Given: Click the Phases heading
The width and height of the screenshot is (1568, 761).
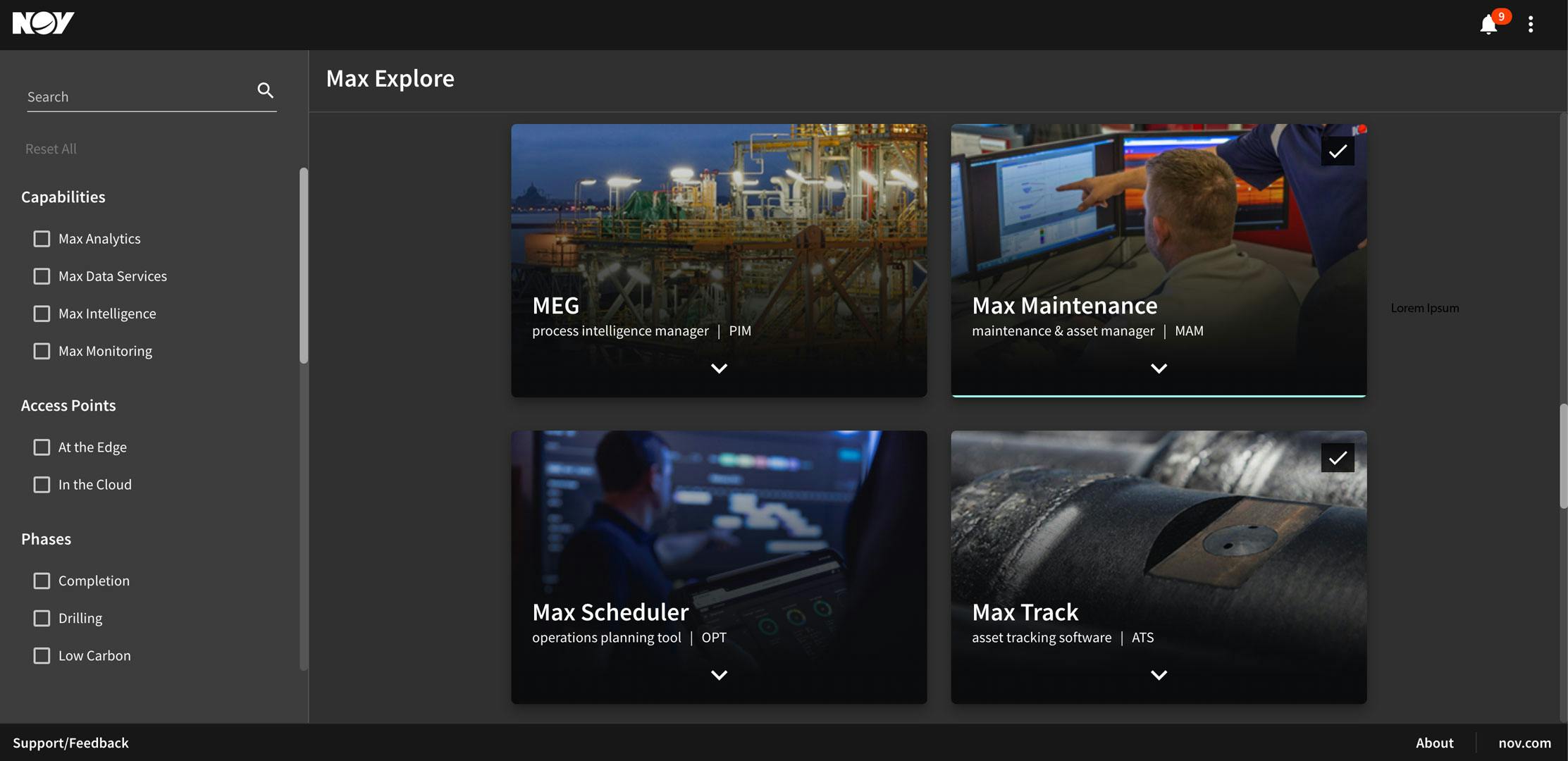Looking at the screenshot, I should tap(46, 539).
